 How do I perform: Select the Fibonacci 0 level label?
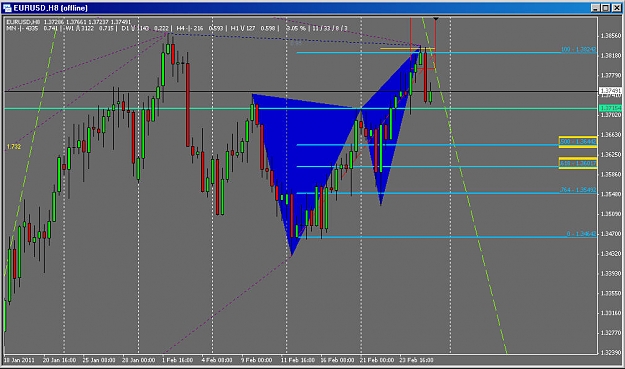(x=581, y=234)
